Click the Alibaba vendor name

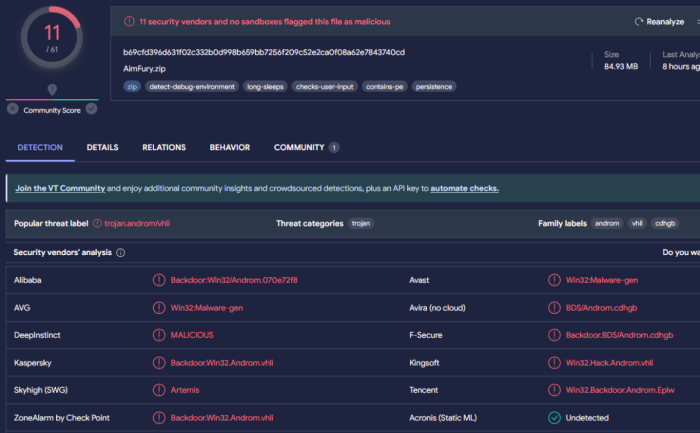pos(28,280)
